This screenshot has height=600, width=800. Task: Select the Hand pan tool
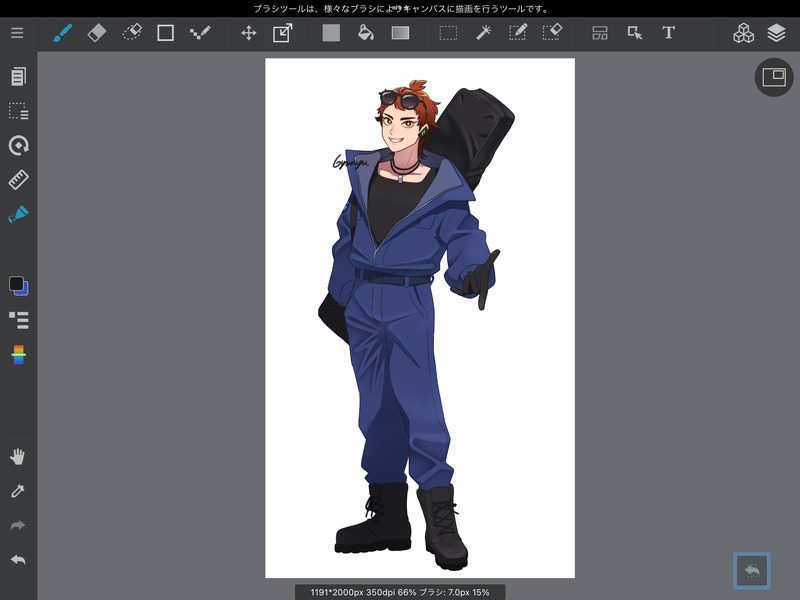click(x=17, y=457)
